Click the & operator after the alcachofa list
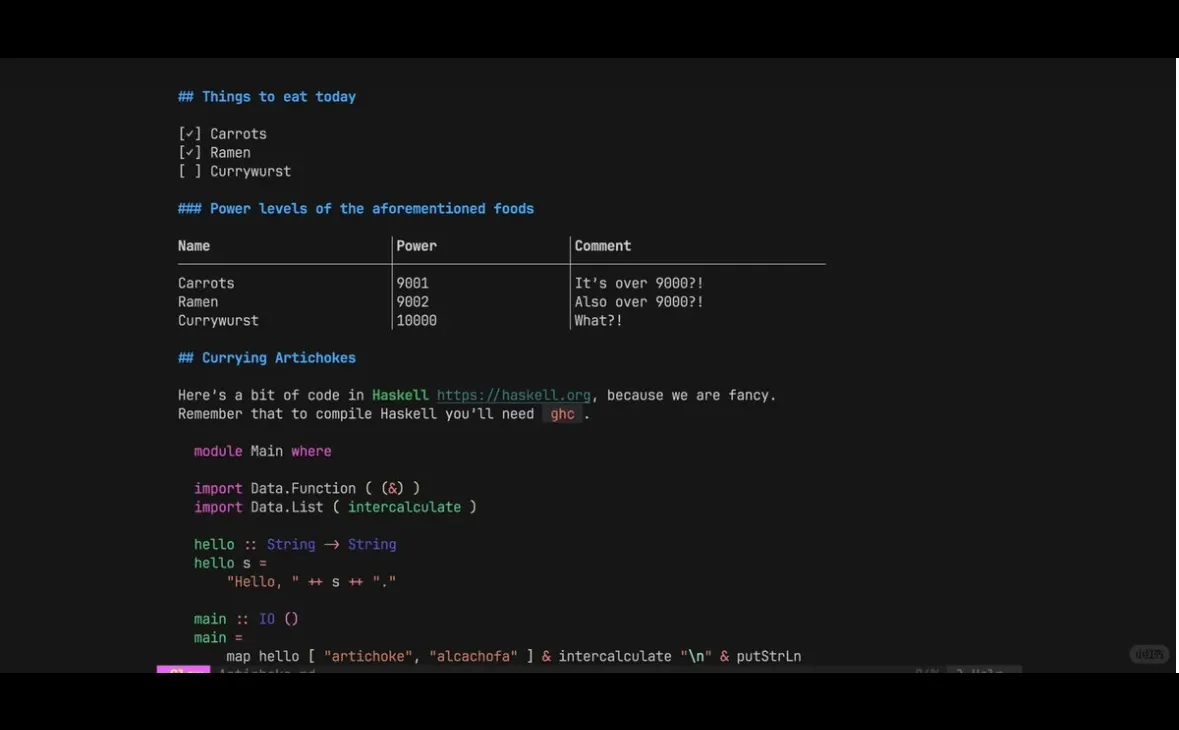The image size is (1179, 730). click(x=544, y=656)
